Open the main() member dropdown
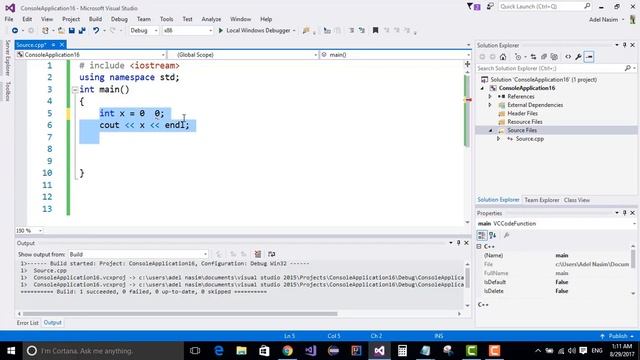640x360 pixels. point(395,54)
